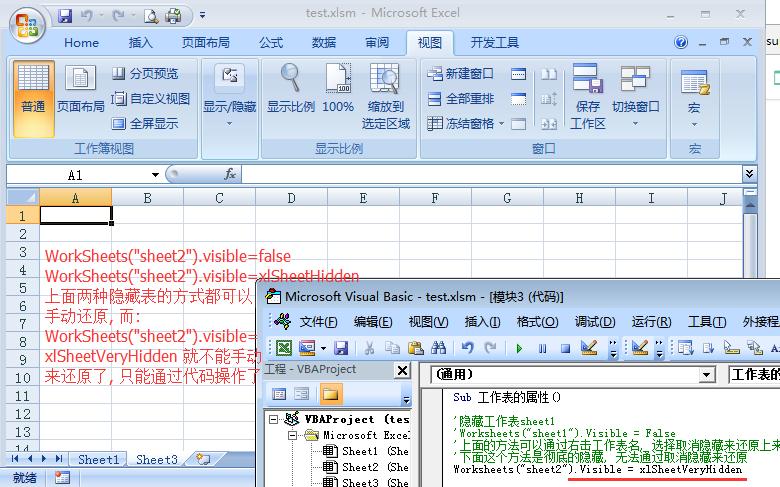
Task: Open the 页面布局 ribbon tab
Action: point(206,43)
